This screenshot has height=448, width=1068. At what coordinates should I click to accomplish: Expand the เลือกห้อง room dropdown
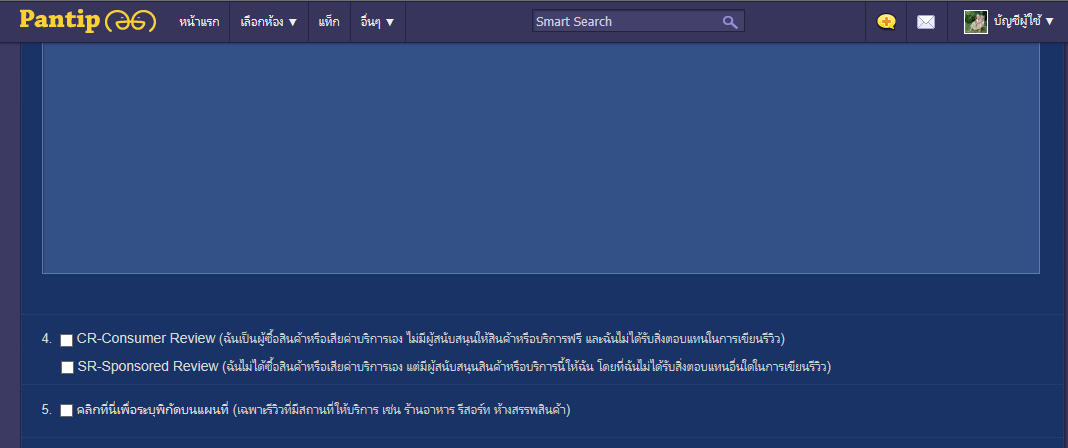click(x=269, y=22)
